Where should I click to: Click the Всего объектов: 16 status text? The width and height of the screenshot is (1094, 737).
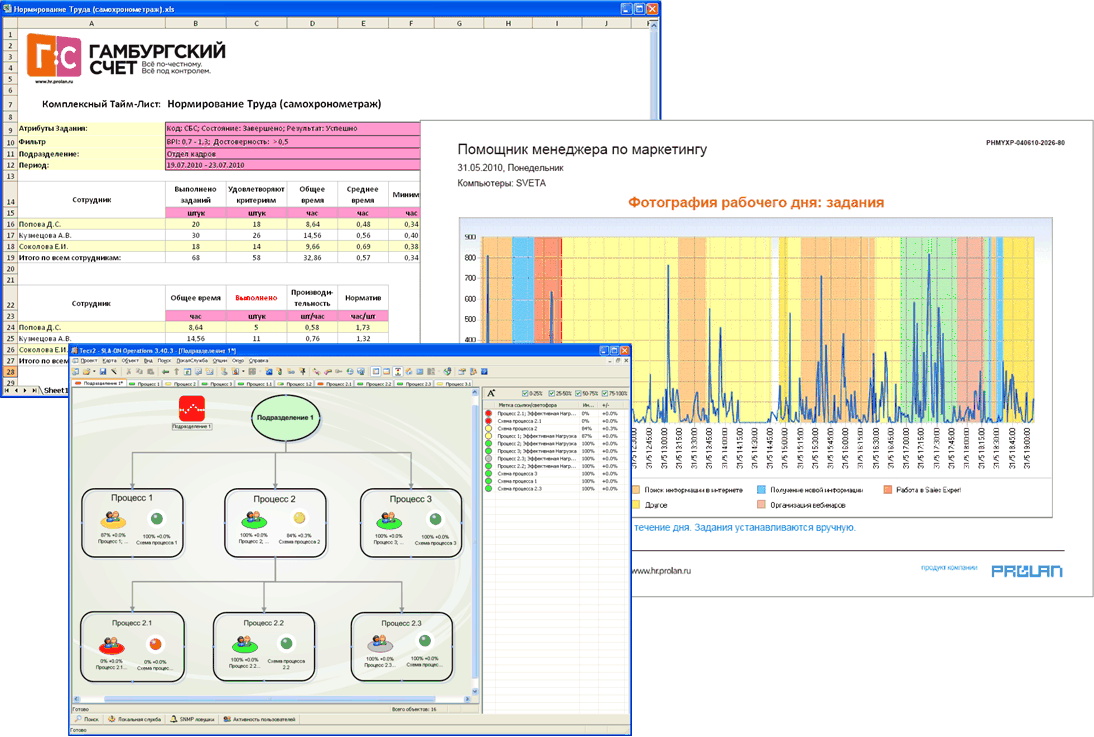tap(414, 709)
